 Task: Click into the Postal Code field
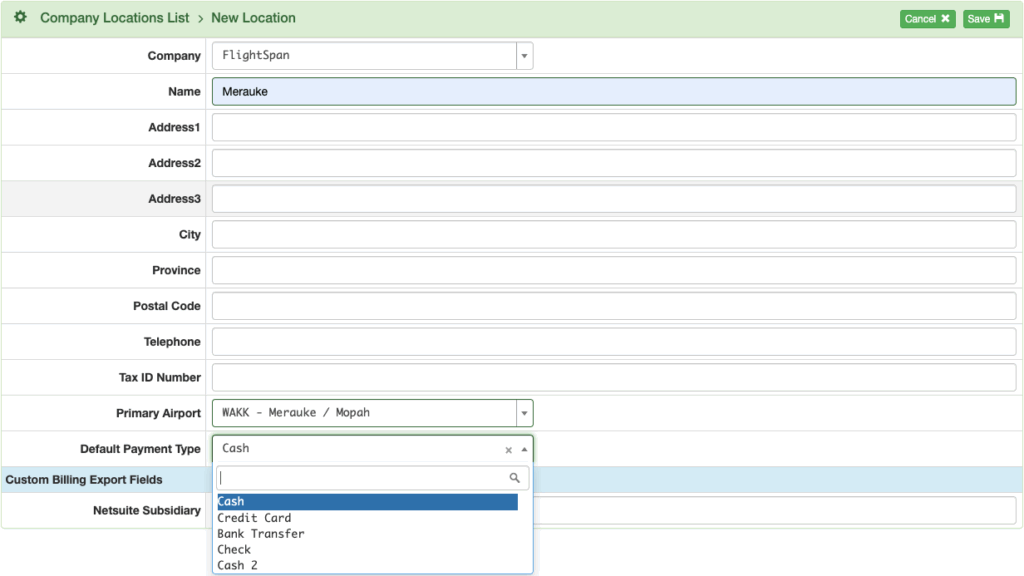click(x=614, y=306)
